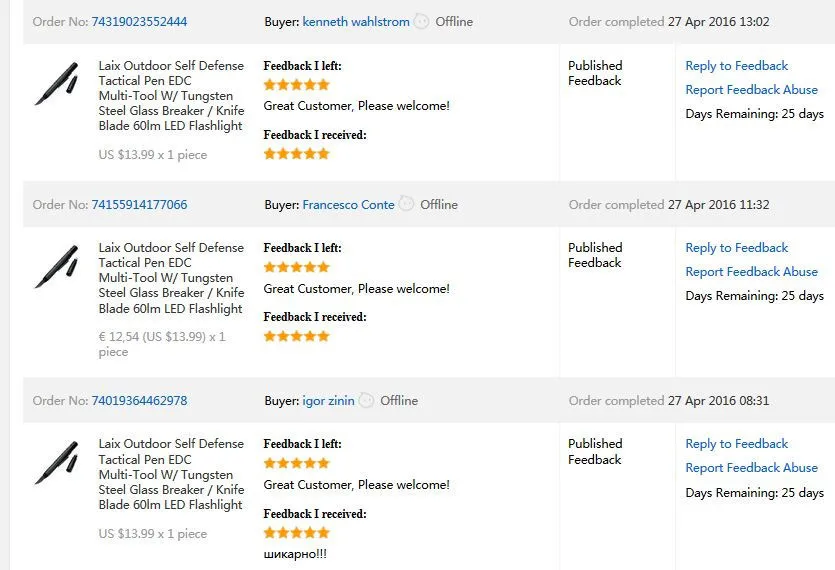Image resolution: width=835 pixels, height=570 pixels.
Task: Click product title in Francesco Conte order
Action: (171, 278)
